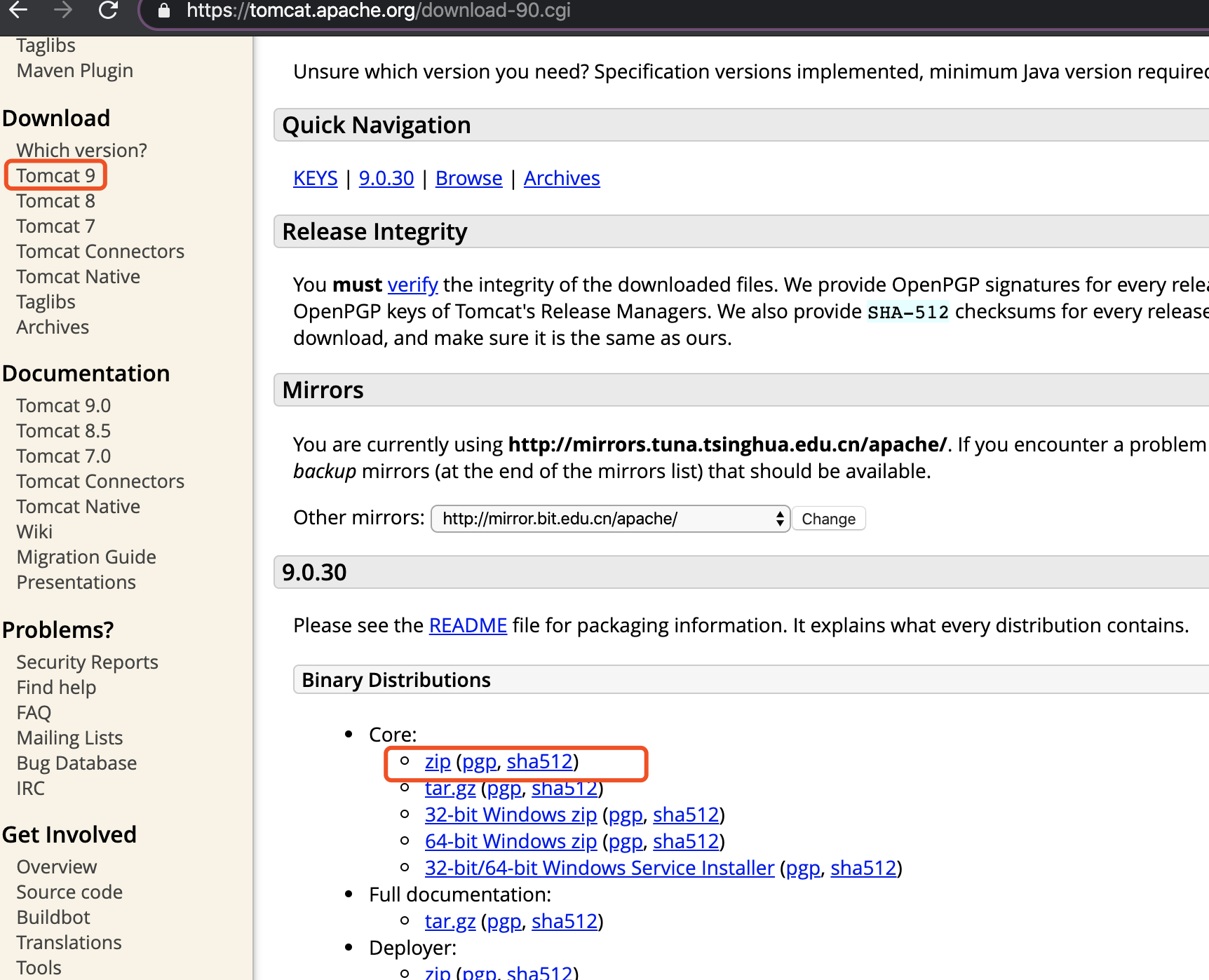Open the IRC link
The height and width of the screenshot is (980, 1209).
click(30, 788)
